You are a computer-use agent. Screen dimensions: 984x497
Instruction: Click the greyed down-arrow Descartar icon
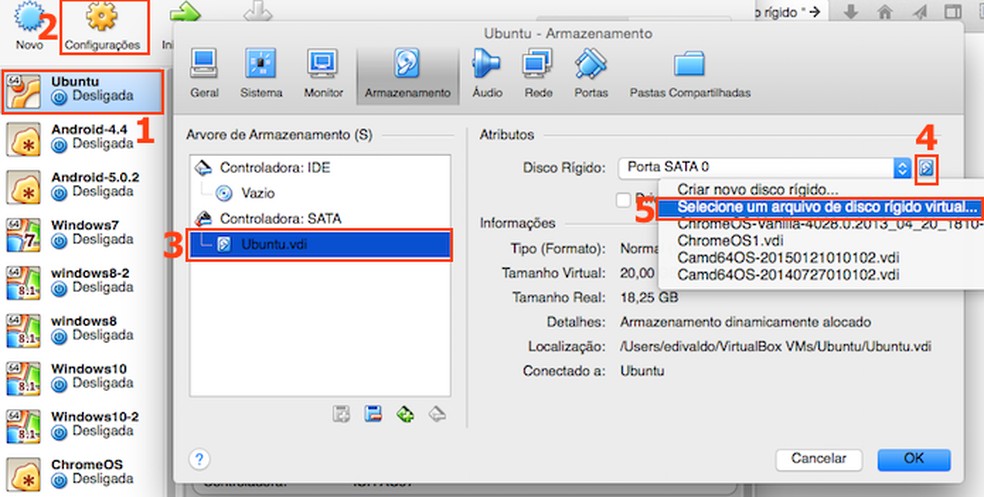258,11
